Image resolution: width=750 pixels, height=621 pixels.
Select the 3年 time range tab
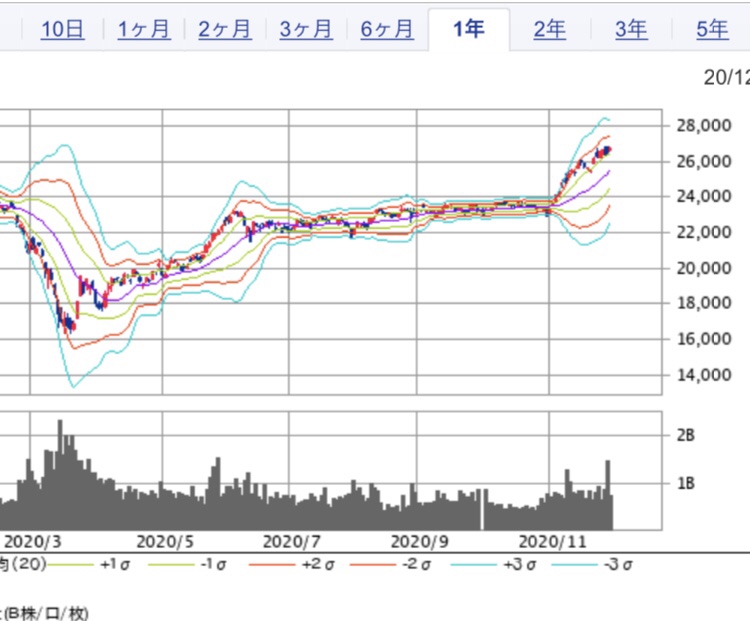631,29
